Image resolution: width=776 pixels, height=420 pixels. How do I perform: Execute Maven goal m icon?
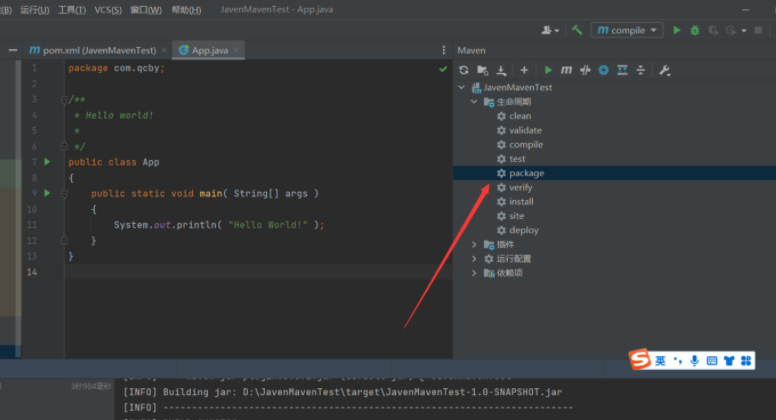click(x=566, y=70)
